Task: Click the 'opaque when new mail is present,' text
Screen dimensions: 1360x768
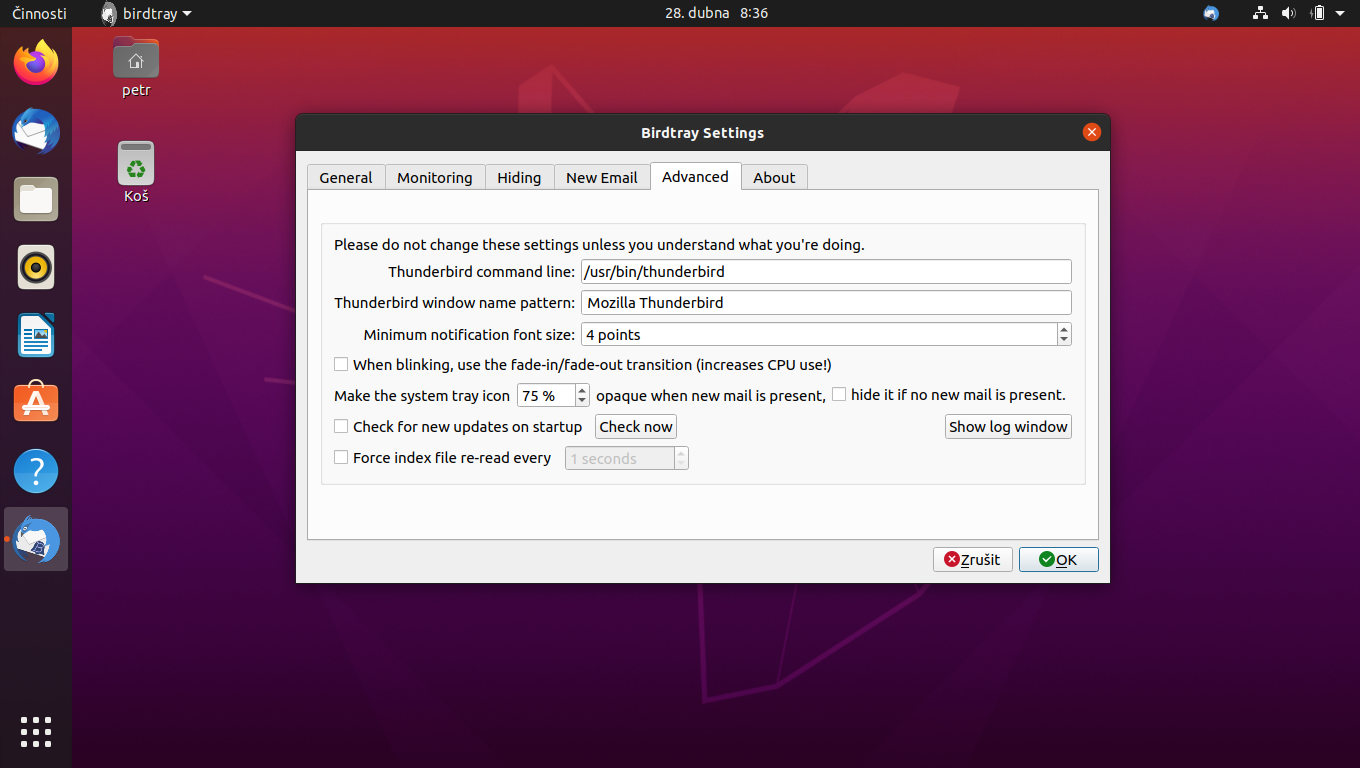Action: (x=711, y=396)
